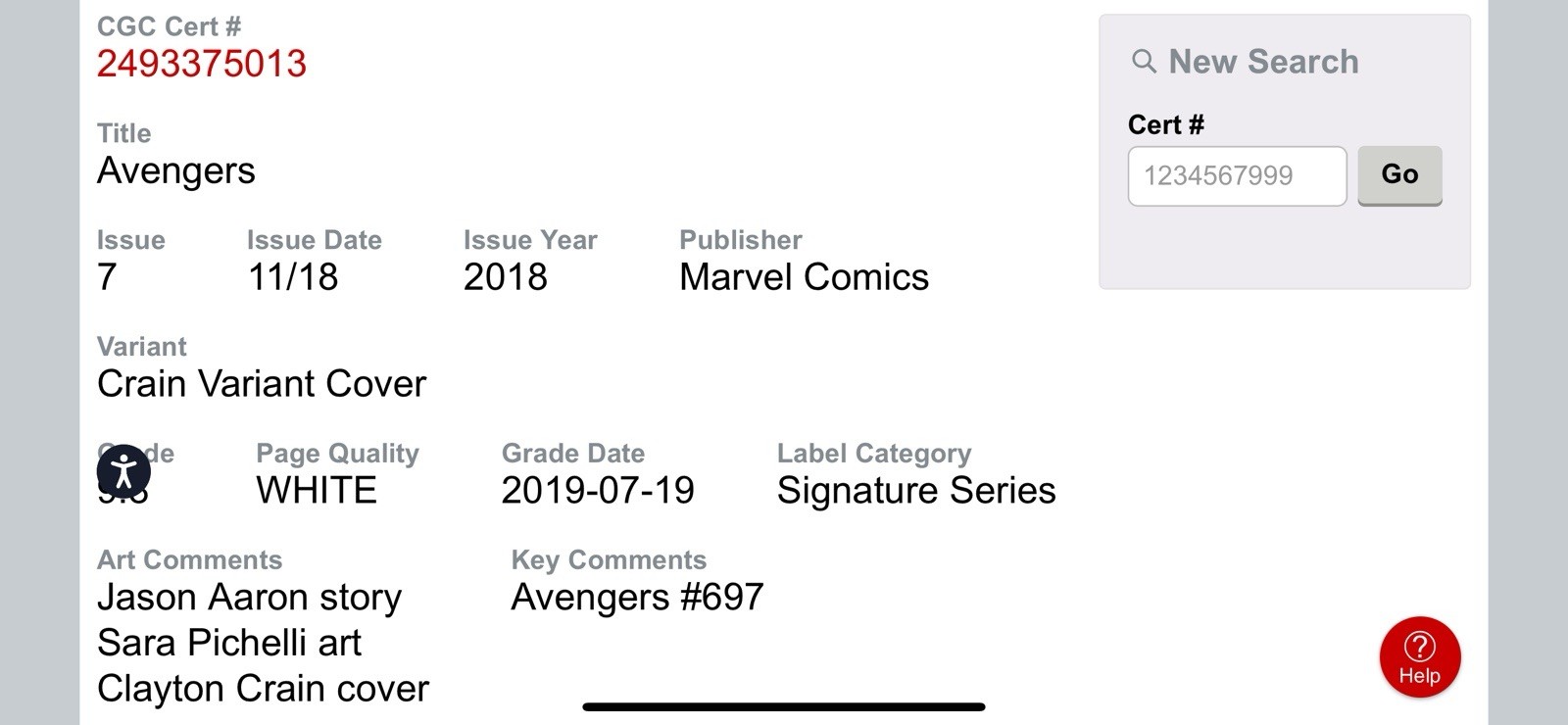Click the Crain Variant Cover text
Image resolution: width=1568 pixels, height=725 pixels.
(x=262, y=383)
